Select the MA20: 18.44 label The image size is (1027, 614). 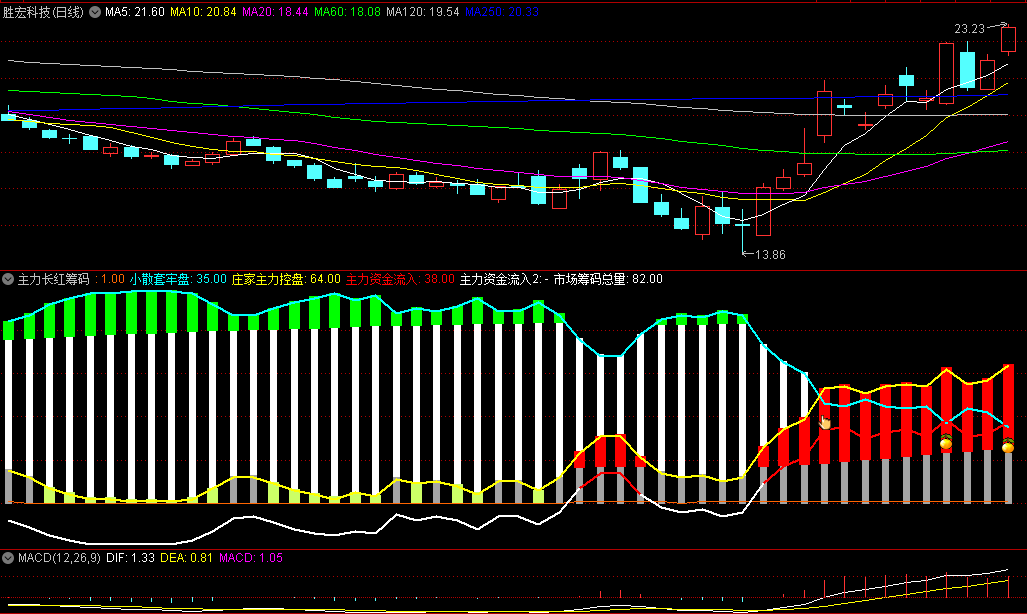275,12
